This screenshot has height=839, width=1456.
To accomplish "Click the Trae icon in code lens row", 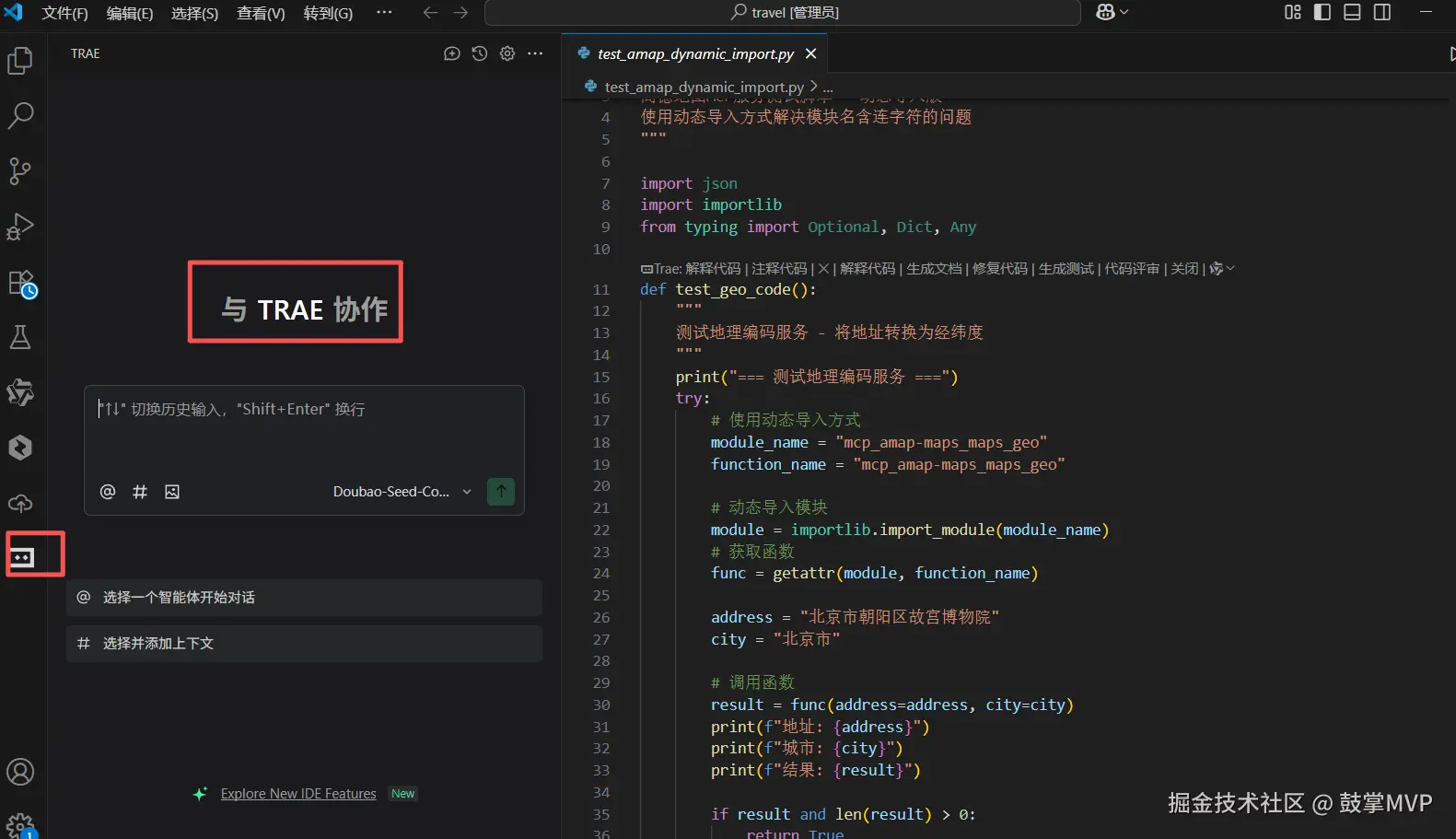I will coord(646,269).
